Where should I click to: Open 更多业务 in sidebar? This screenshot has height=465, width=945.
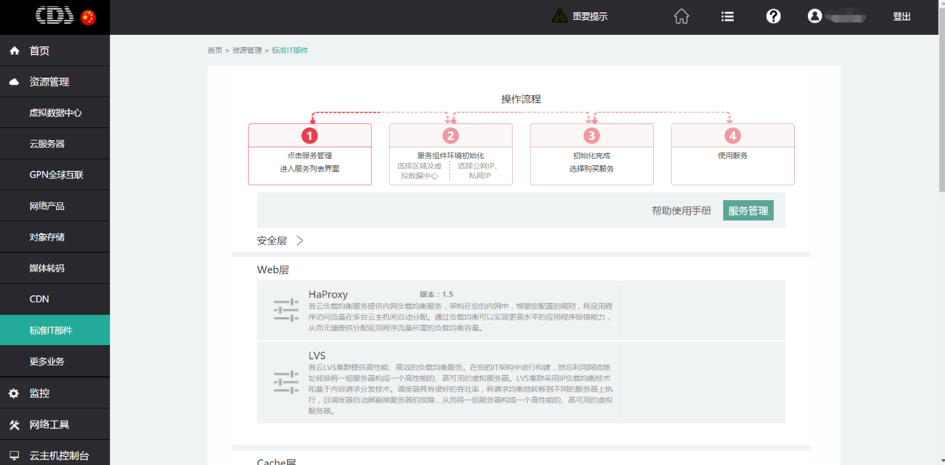pos(55,361)
